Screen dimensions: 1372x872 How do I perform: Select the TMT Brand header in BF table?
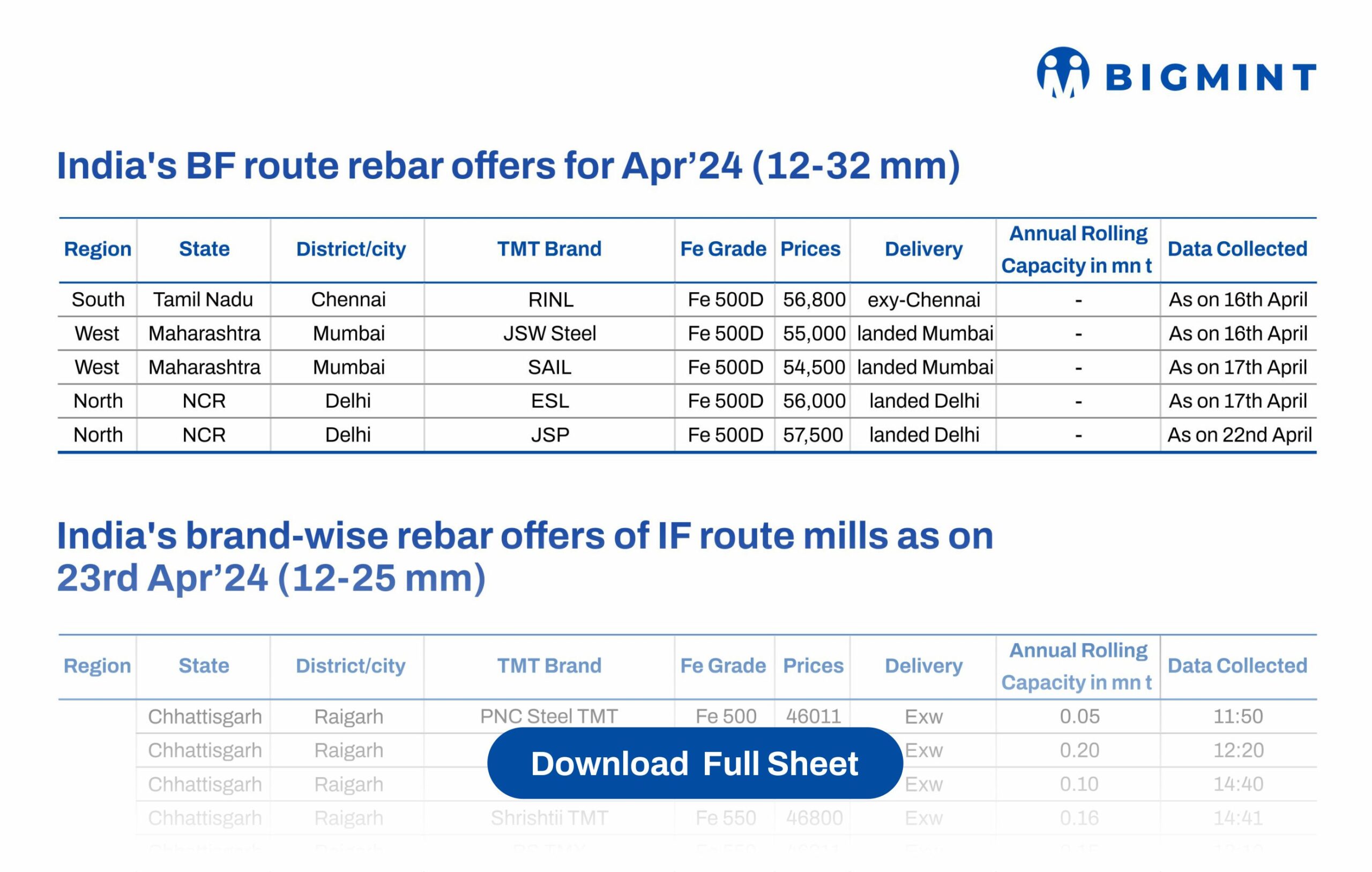pyautogui.click(x=549, y=249)
